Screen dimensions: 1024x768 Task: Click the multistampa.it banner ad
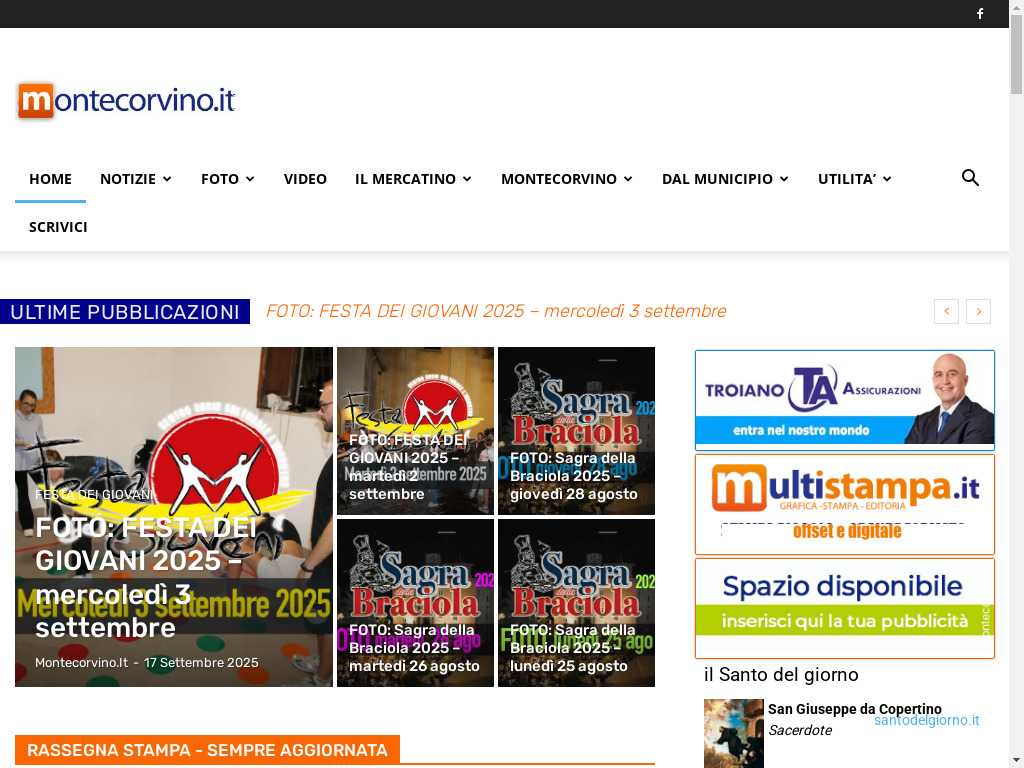point(844,504)
